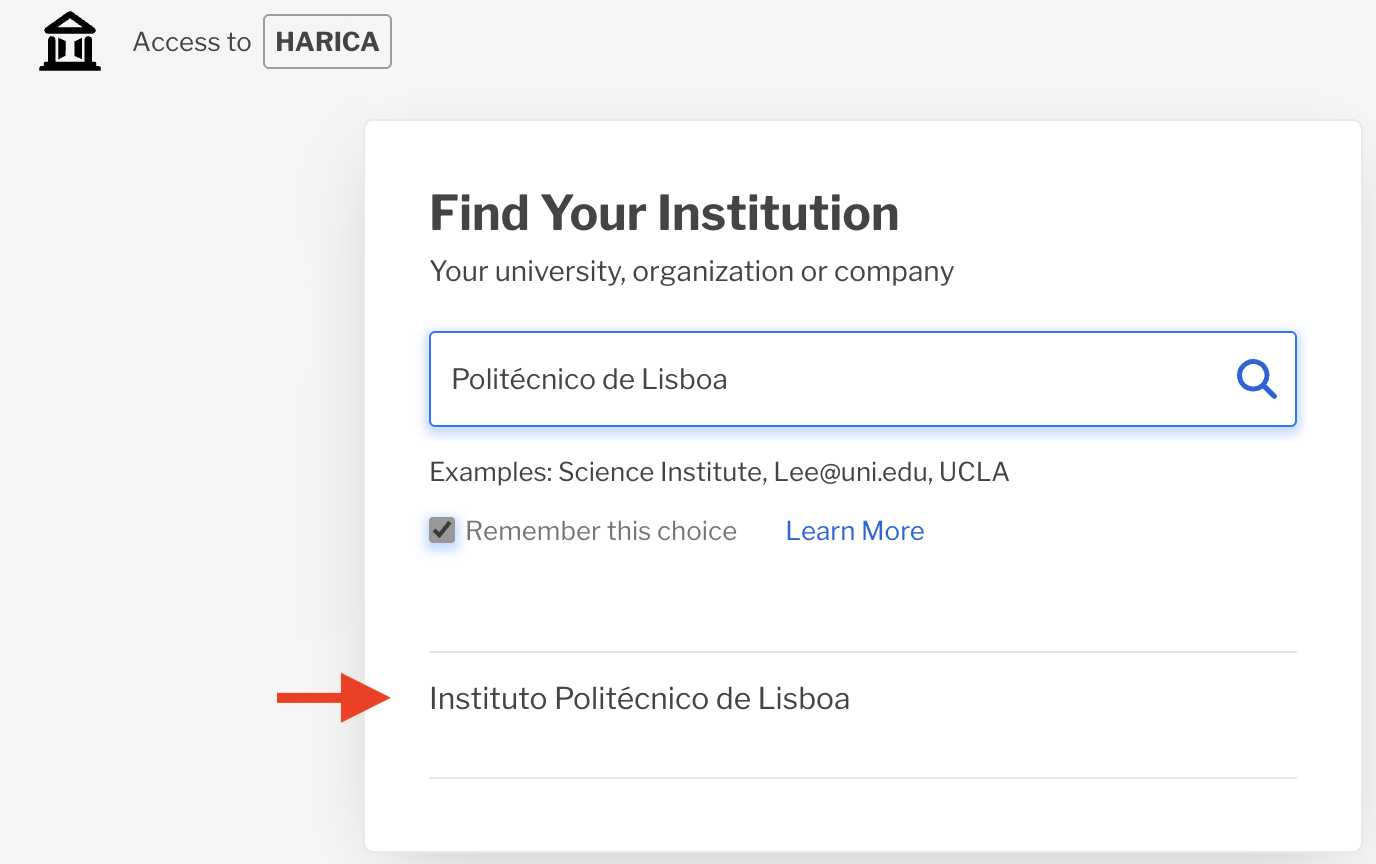The image size is (1376, 864).
Task: Click the word "Examples:" below search box
Action: (x=489, y=472)
